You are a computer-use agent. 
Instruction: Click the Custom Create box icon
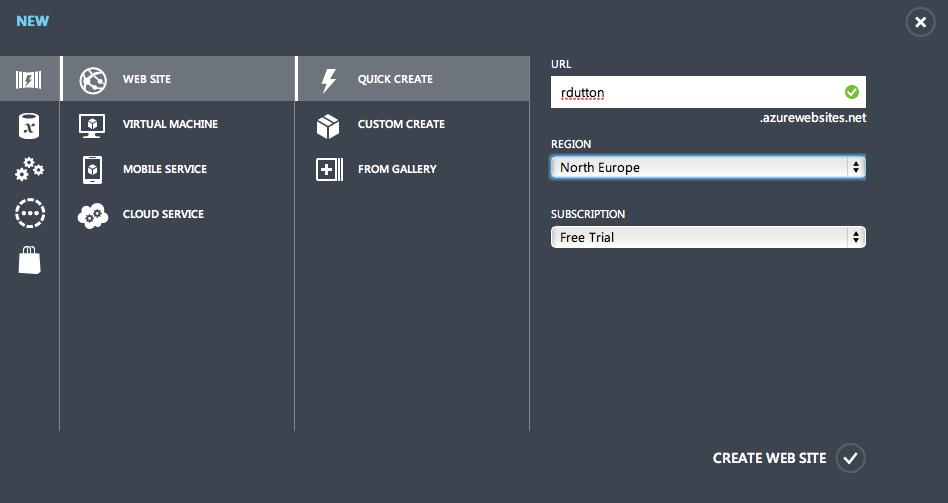click(x=328, y=126)
